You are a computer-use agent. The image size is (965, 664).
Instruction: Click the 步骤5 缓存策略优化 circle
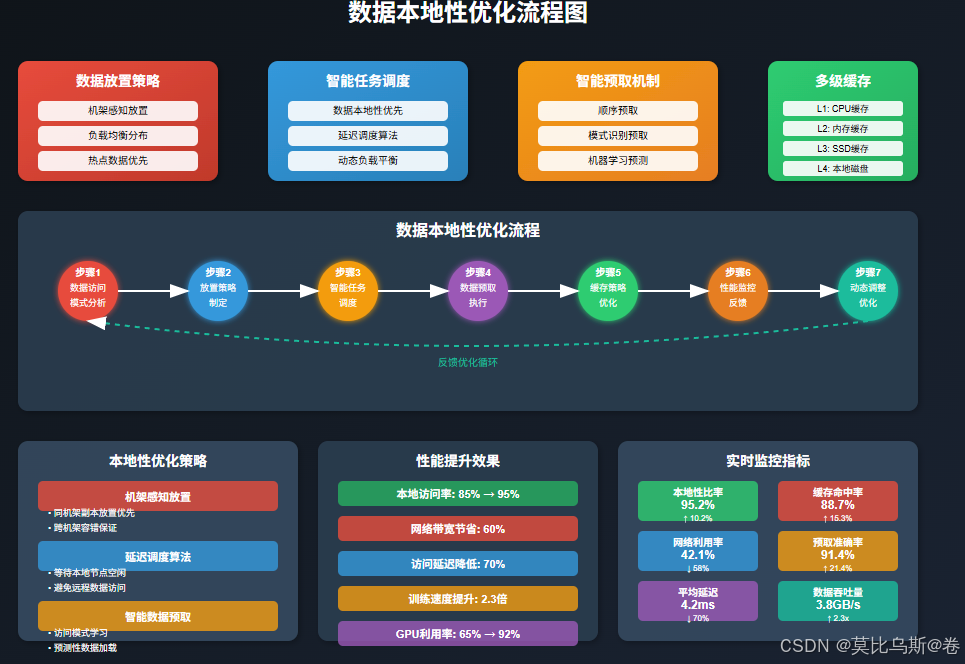click(x=607, y=290)
